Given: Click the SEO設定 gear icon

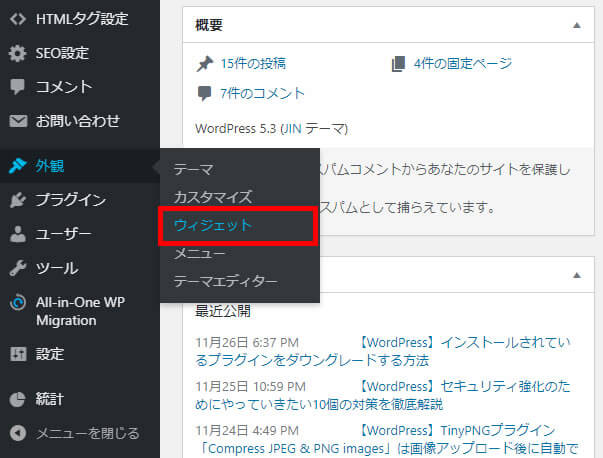Looking at the screenshot, I should 17,53.
